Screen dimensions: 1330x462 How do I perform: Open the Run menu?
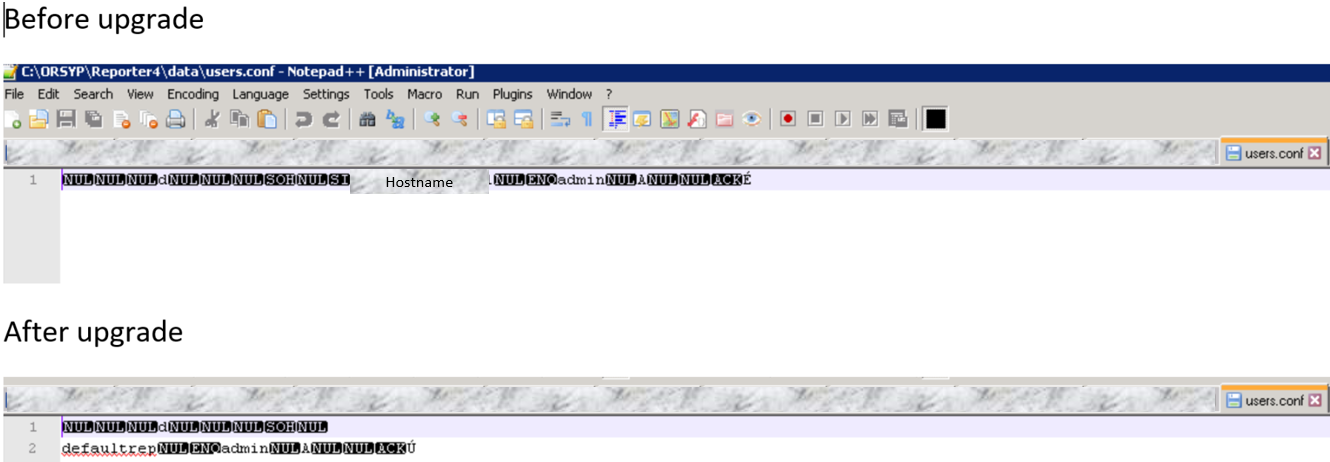tap(467, 94)
